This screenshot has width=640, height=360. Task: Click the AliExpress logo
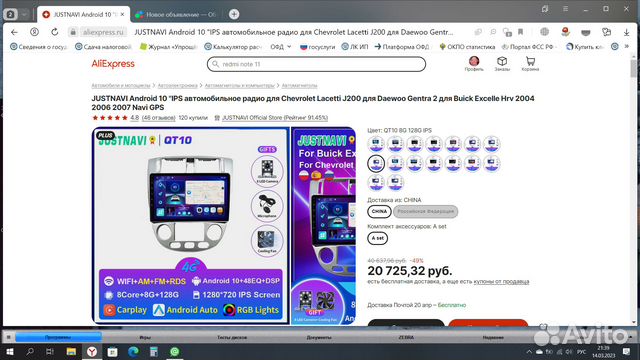coord(113,64)
